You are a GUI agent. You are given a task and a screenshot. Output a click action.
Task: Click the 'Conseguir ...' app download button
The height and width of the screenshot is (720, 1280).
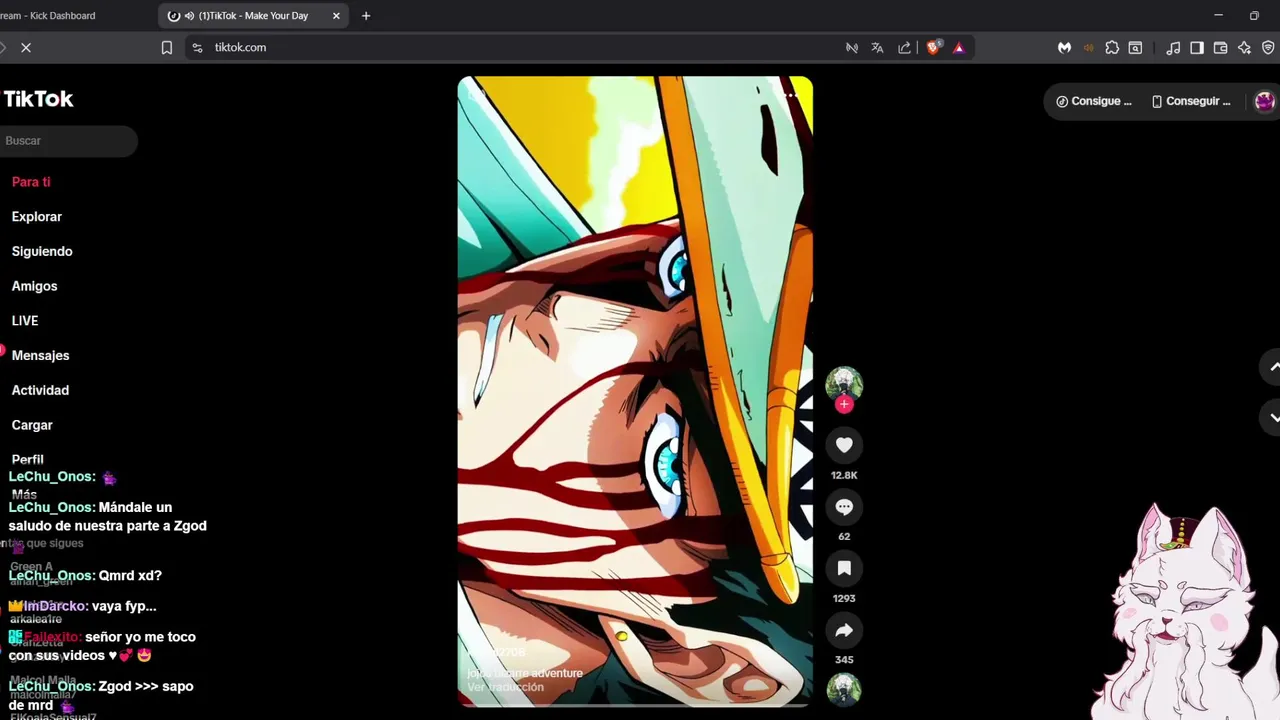coord(1191,101)
